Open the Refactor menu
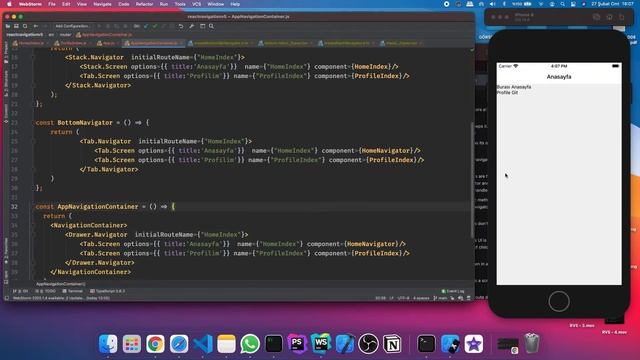Screen dimensions: 640x360 click(x=144, y=4)
